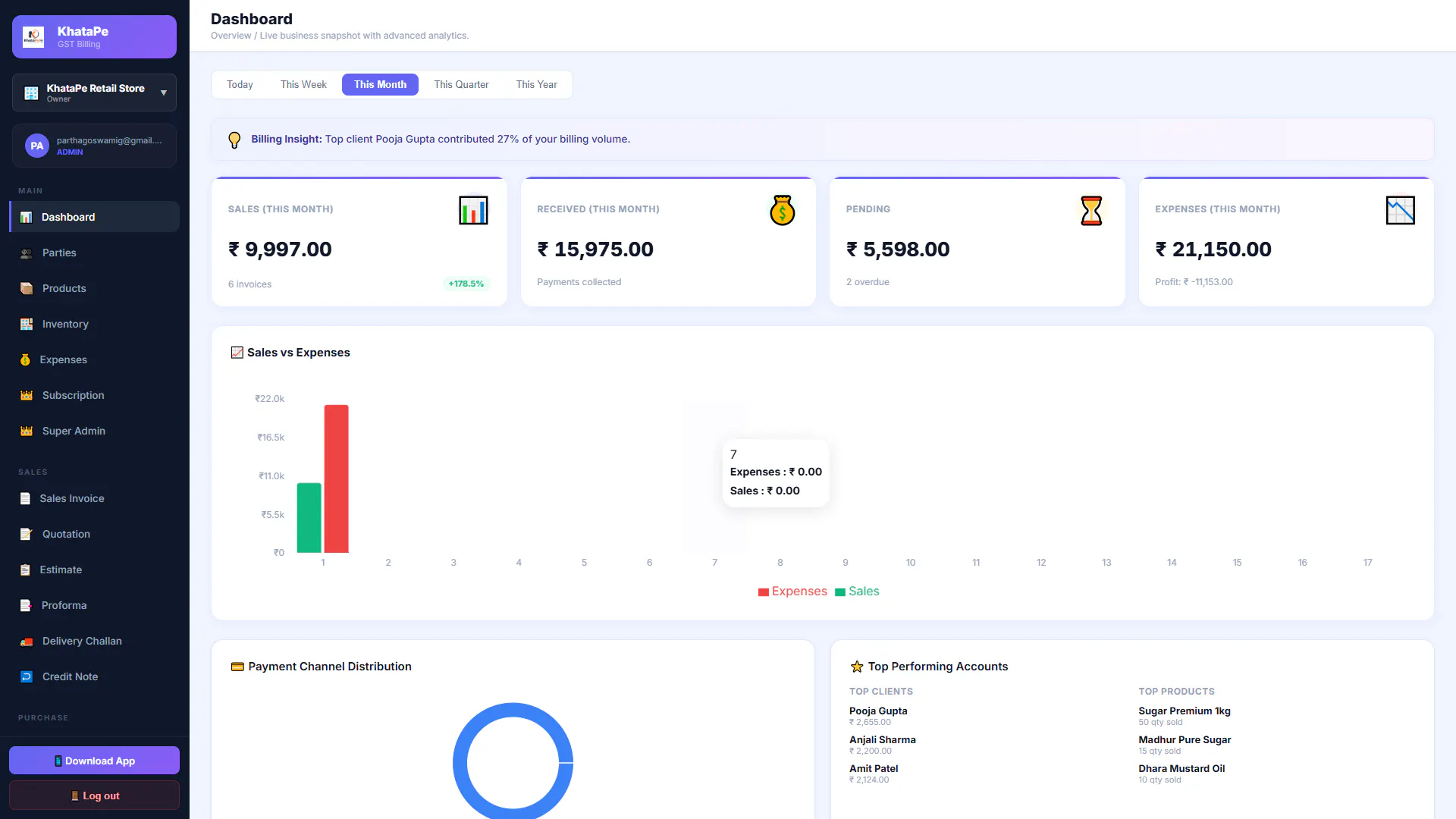Click product Dhara Mustard Oil
This screenshot has height=819, width=1456.
[x=1181, y=769]
